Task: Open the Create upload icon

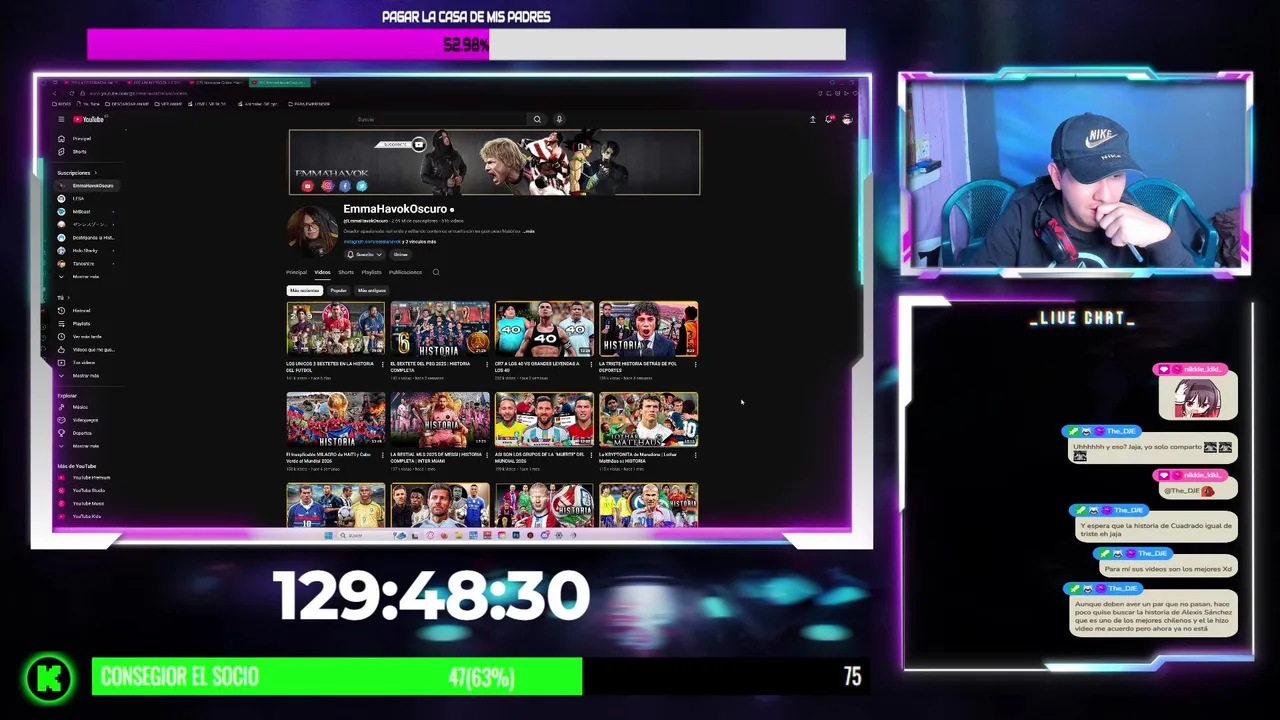Action: [x=813, y=119]
